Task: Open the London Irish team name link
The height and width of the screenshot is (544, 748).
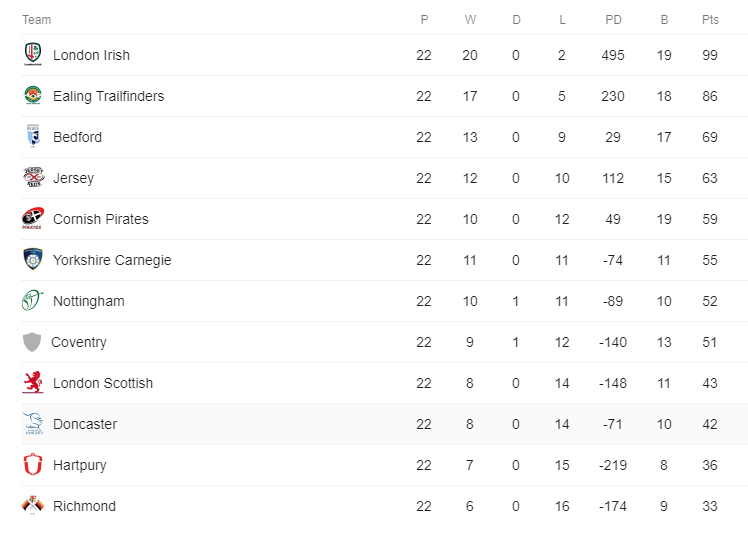Action: click(x=91, y=55)
